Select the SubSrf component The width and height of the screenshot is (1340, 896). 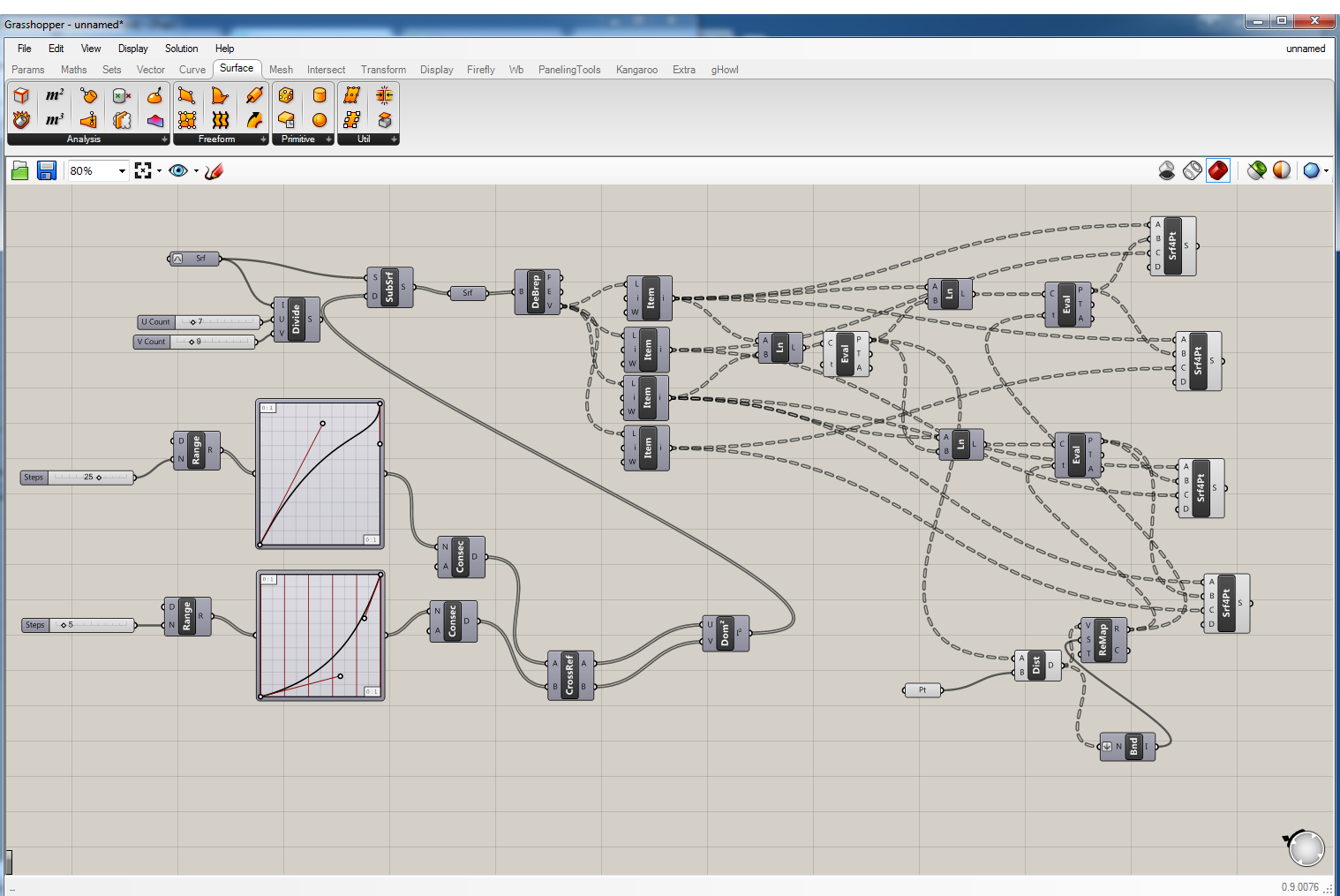pyautogui.click(x=389, y=287)
